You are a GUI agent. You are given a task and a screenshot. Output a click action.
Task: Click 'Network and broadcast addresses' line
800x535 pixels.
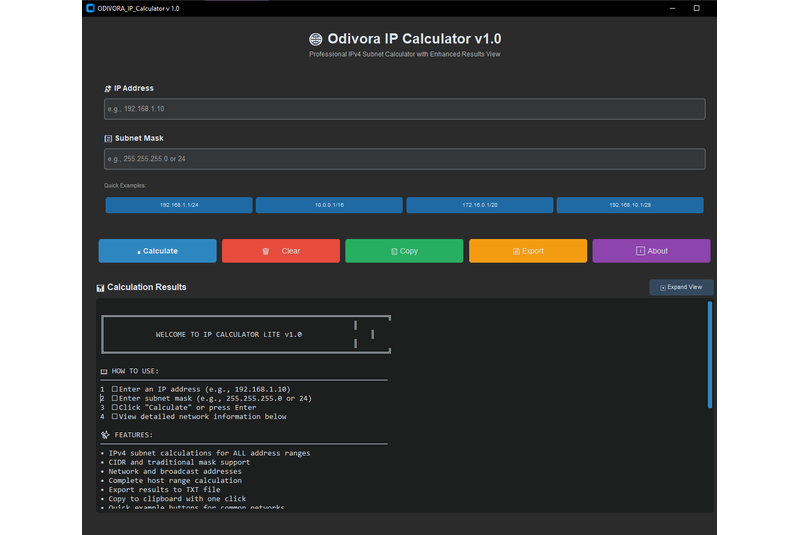coord(175,471)
